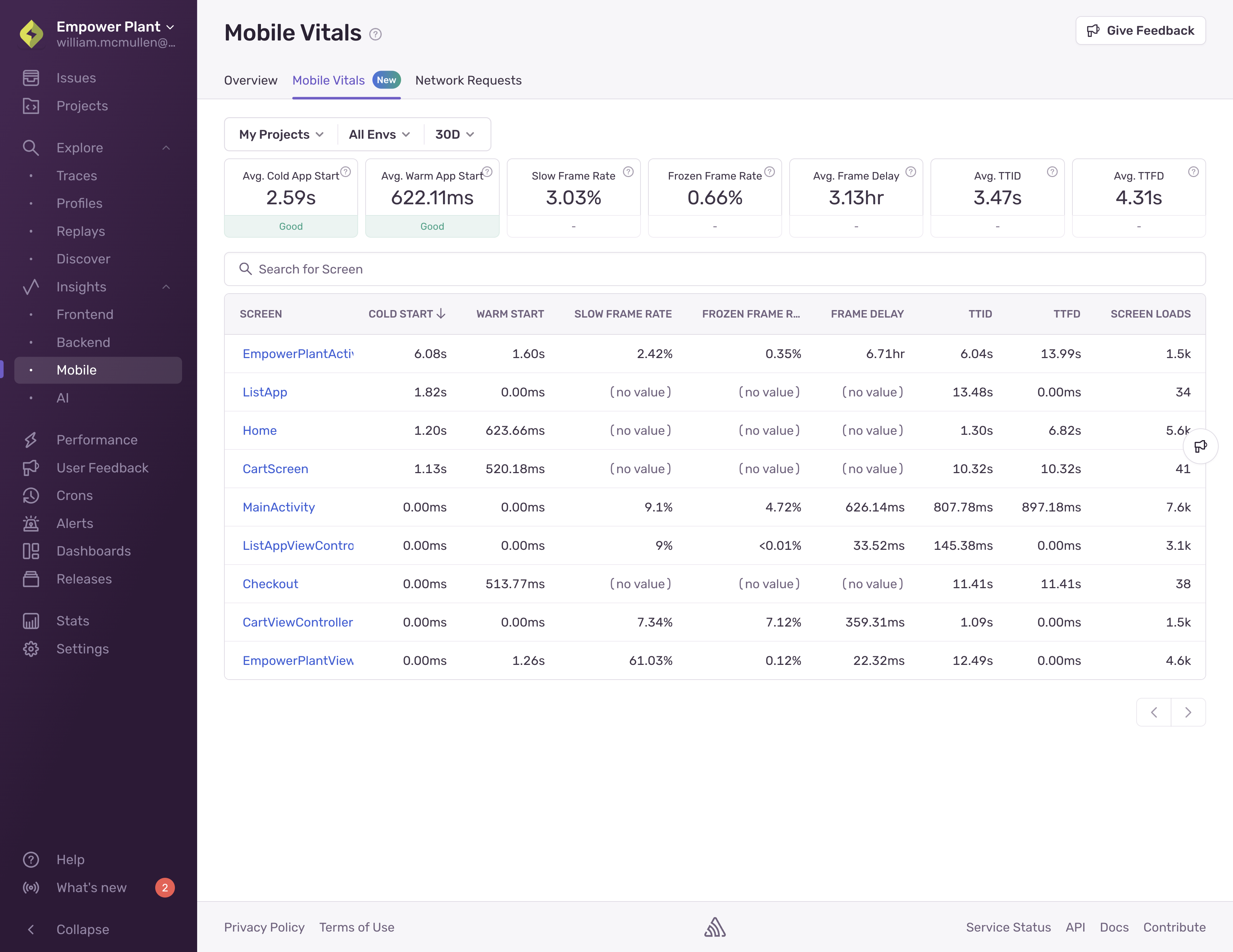Open the Crons clock icon
This screenshot has width=1233, height=952.
click(31, 495)
